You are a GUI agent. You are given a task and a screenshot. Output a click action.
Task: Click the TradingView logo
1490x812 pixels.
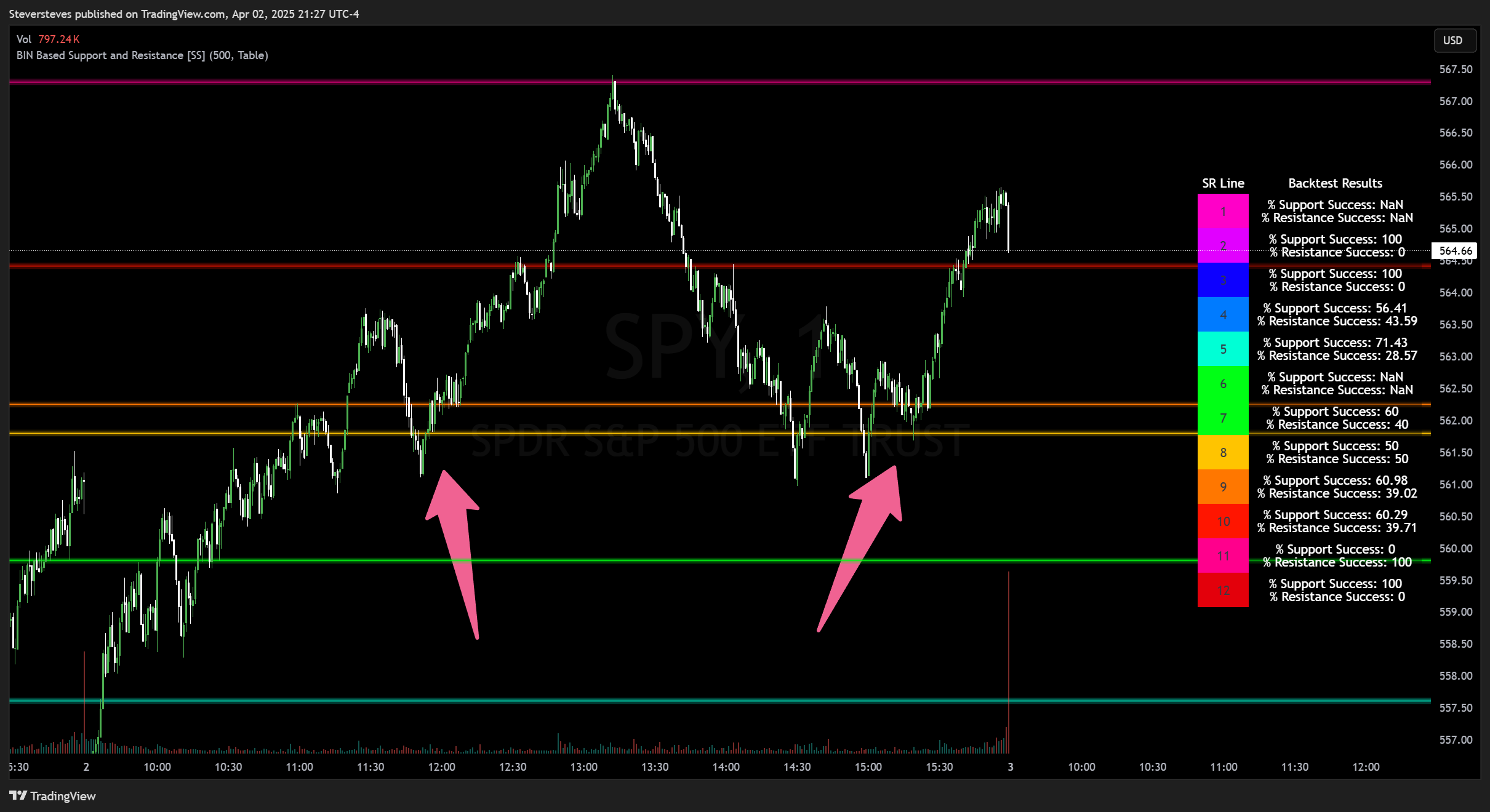(53, 795)
